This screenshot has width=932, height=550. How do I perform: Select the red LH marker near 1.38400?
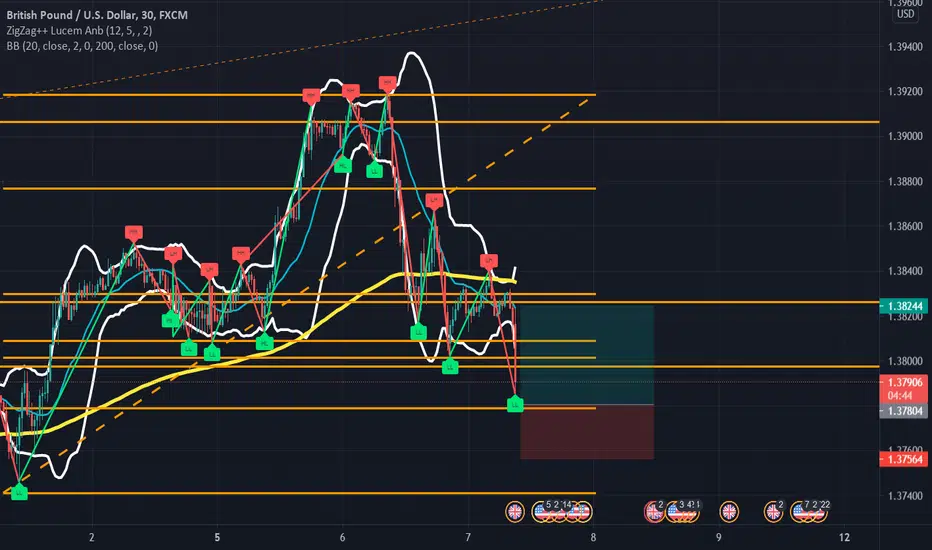pyautogui.click(x=489, y=262)
